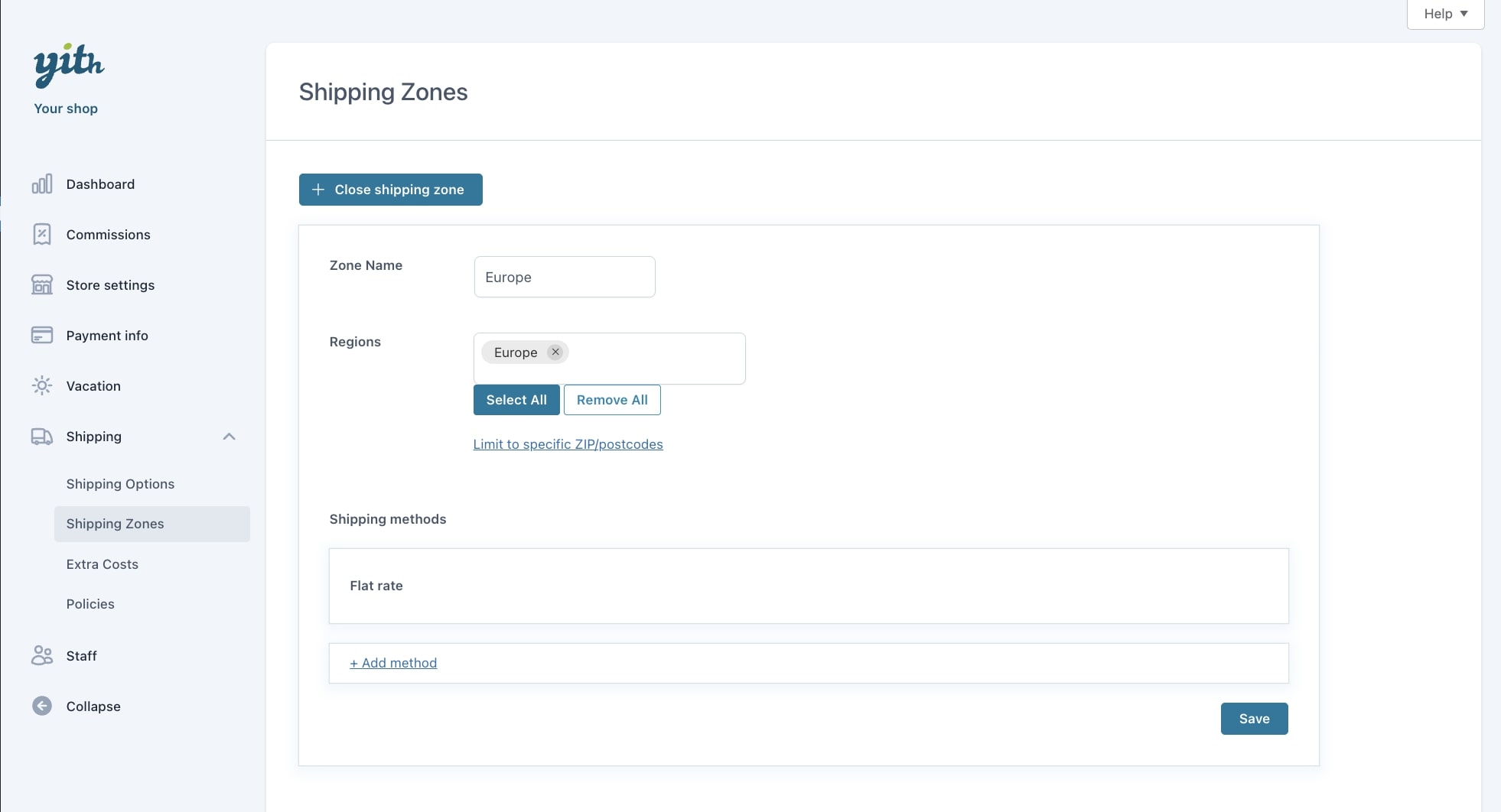Click the Shipping truck icon

pyautogui.click(x=42, y=437)
